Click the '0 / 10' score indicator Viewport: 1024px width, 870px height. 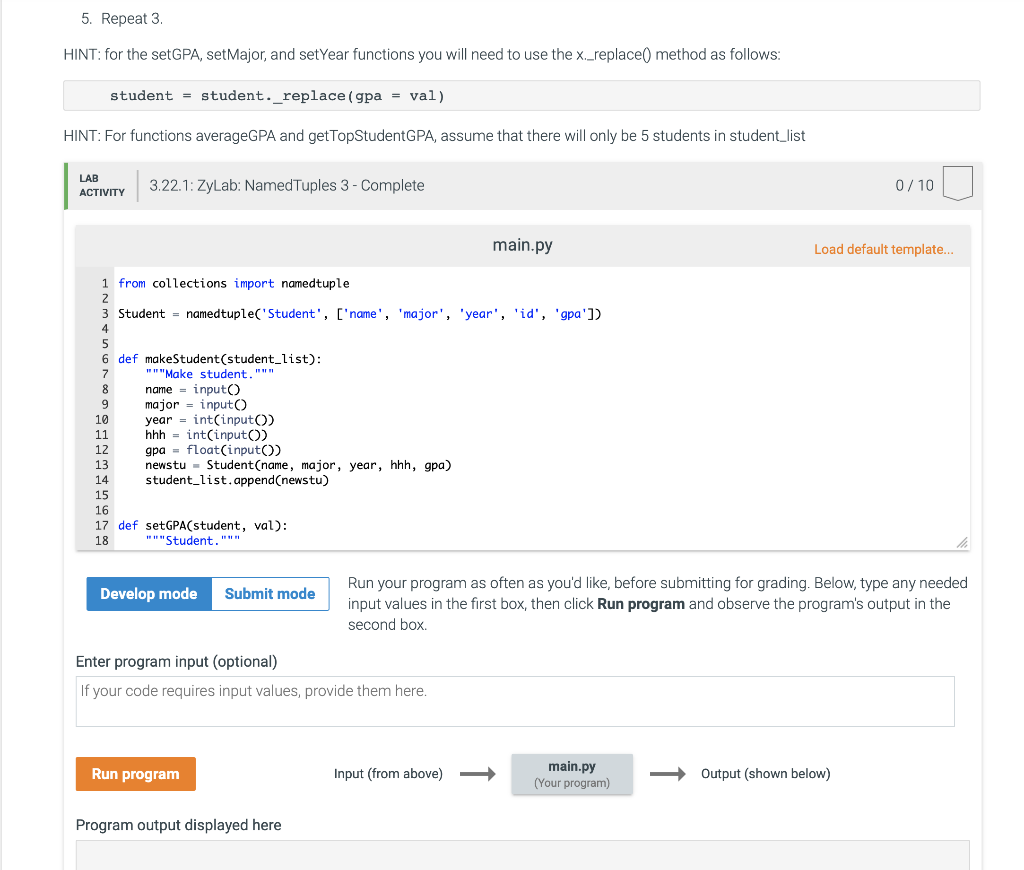pos(916,185)
